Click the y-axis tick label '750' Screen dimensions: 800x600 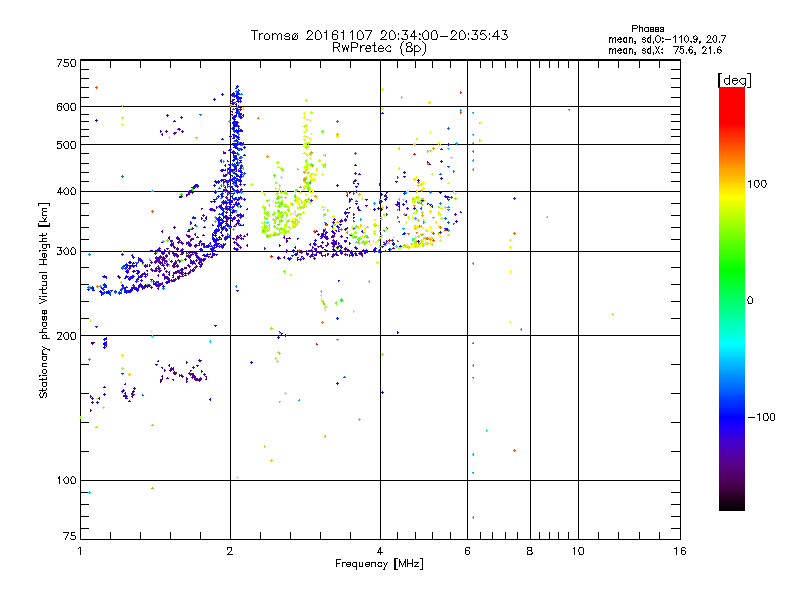coord(66,63)
